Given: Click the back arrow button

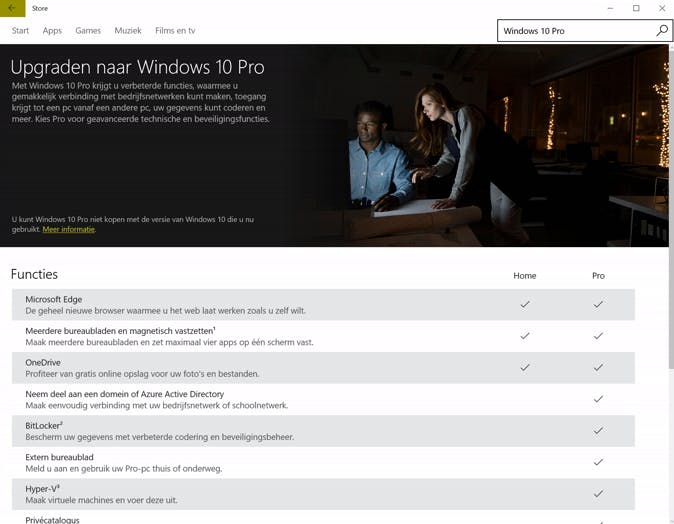Looking at the screenshot, I should coord(12,8).
